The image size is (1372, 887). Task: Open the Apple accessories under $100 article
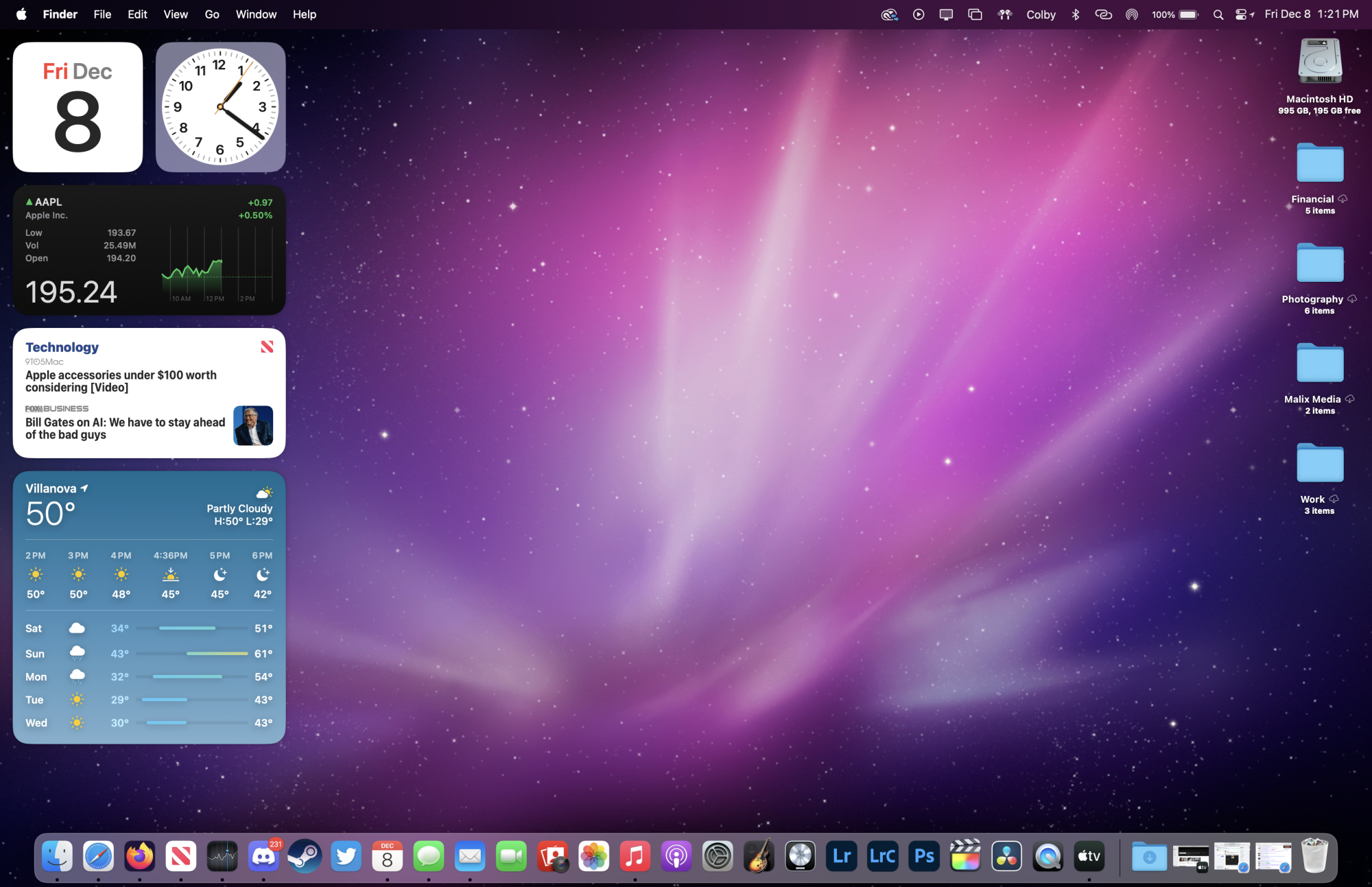pos(121,381)
